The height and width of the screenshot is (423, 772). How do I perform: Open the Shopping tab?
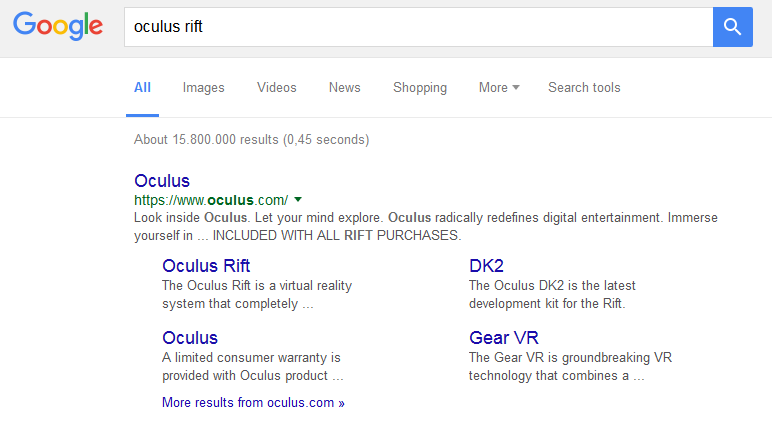point(420,88)
